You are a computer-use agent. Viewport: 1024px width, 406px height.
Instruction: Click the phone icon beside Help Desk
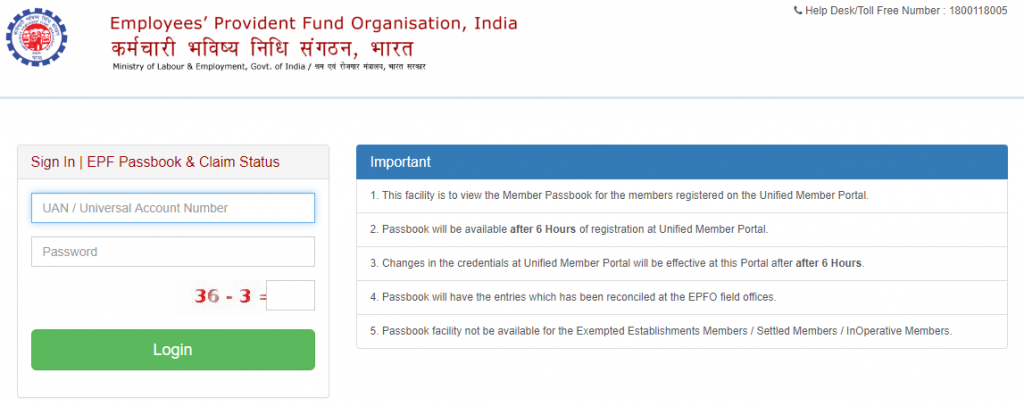pyautogui.click(x=797, y=10)
